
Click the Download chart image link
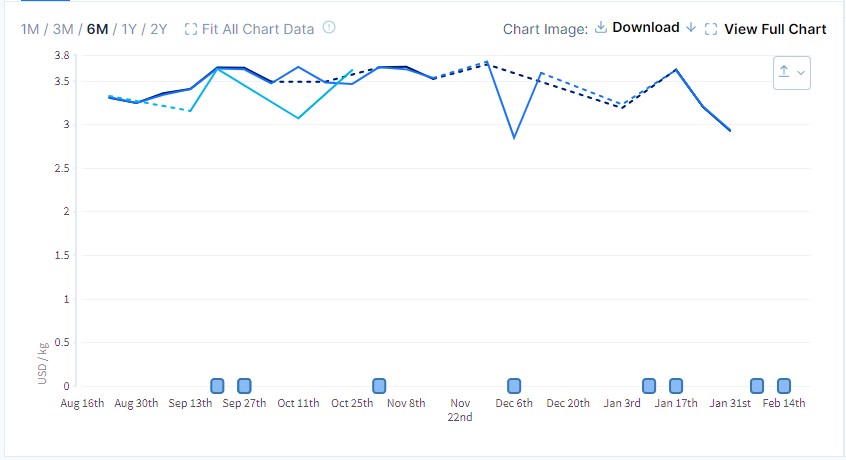pyautogui.click(x=645, y=28)
